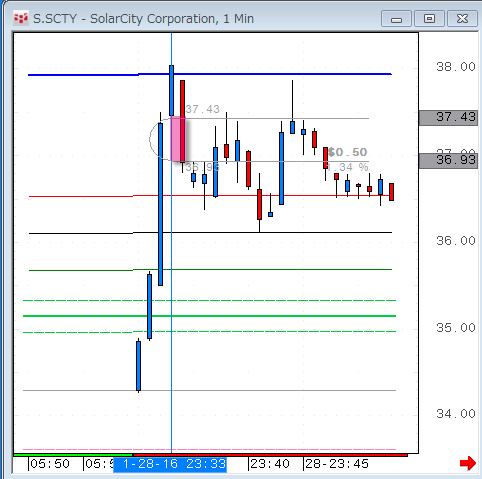Click the 35.00 price axis label
The image size is (482, 479).
click(x=456, y=328)
